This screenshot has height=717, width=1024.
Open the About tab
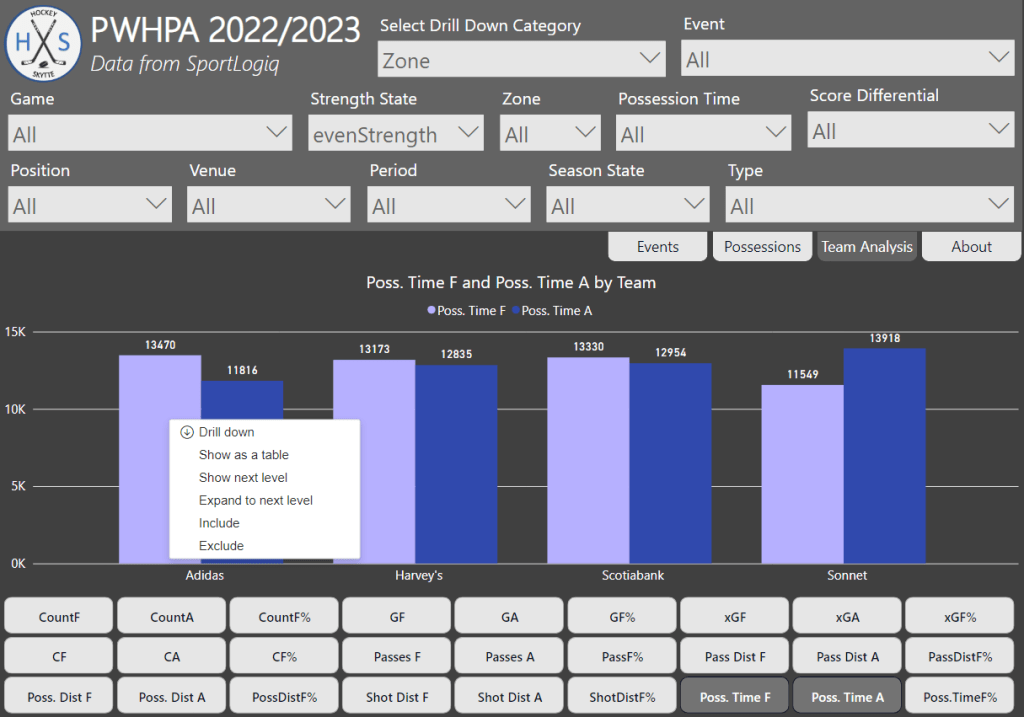(971, 247)
